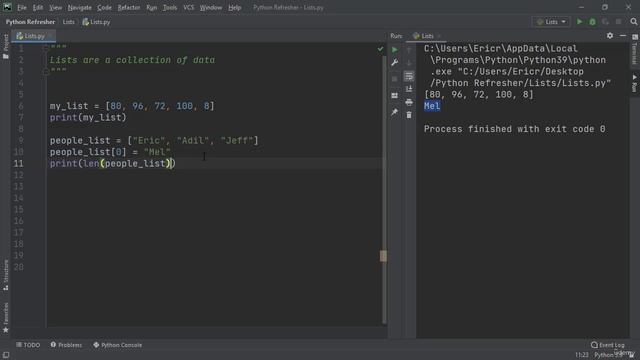The width and height of the screenshot is (640, 360).
Task: Restore layout icon in Run panel
Action: coord(394,96)
